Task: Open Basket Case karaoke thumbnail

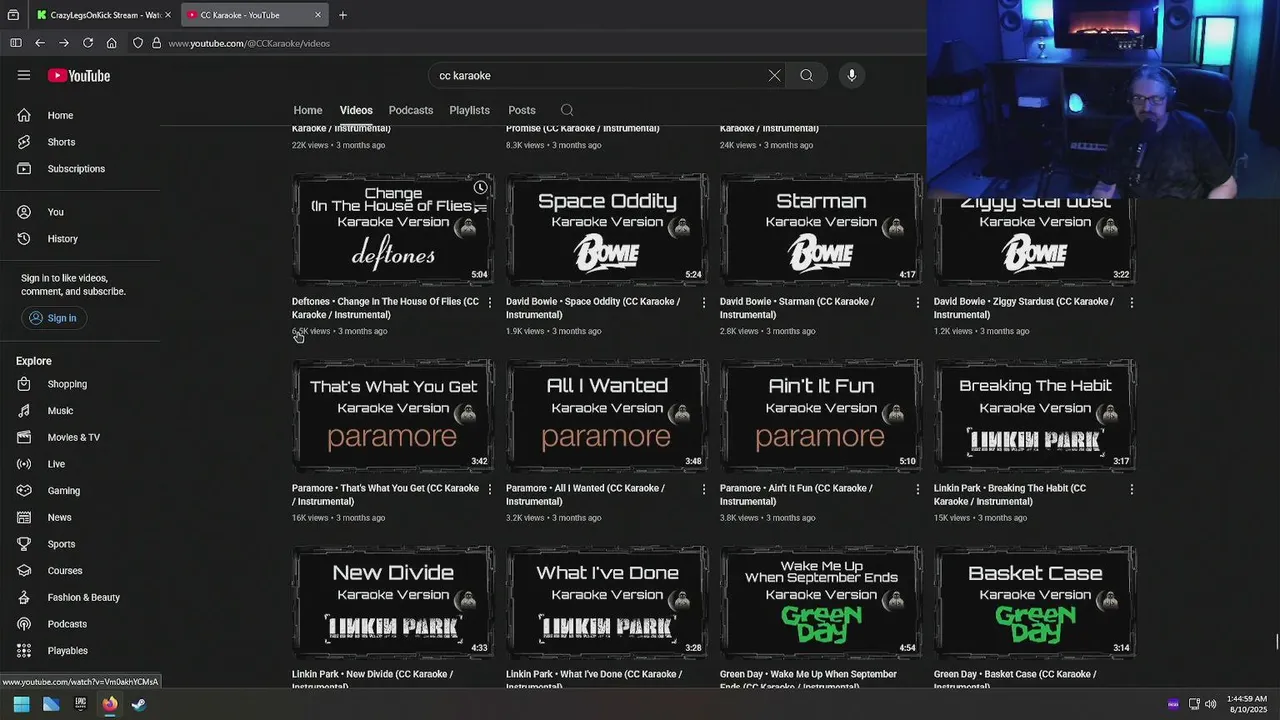Action: coord(1035,602)
